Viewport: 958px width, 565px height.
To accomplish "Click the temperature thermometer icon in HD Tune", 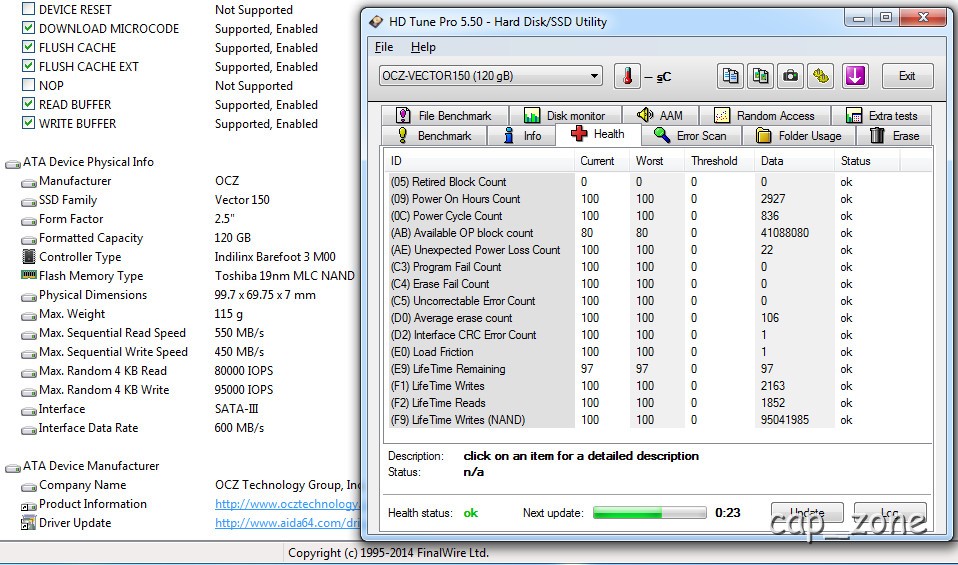I will (x=627, y=76).
